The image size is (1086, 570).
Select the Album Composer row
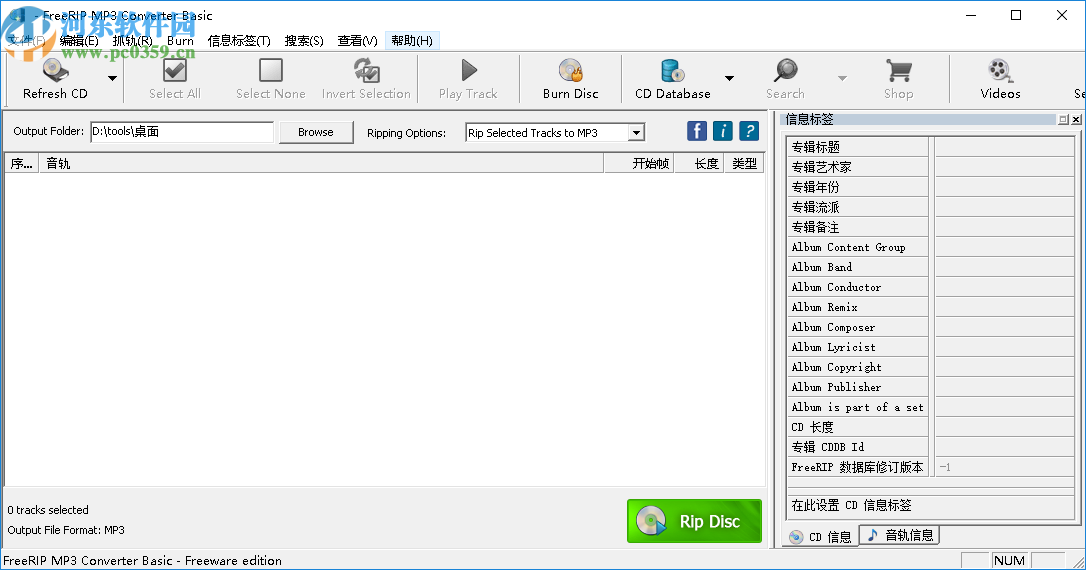(x=931, y=328)
